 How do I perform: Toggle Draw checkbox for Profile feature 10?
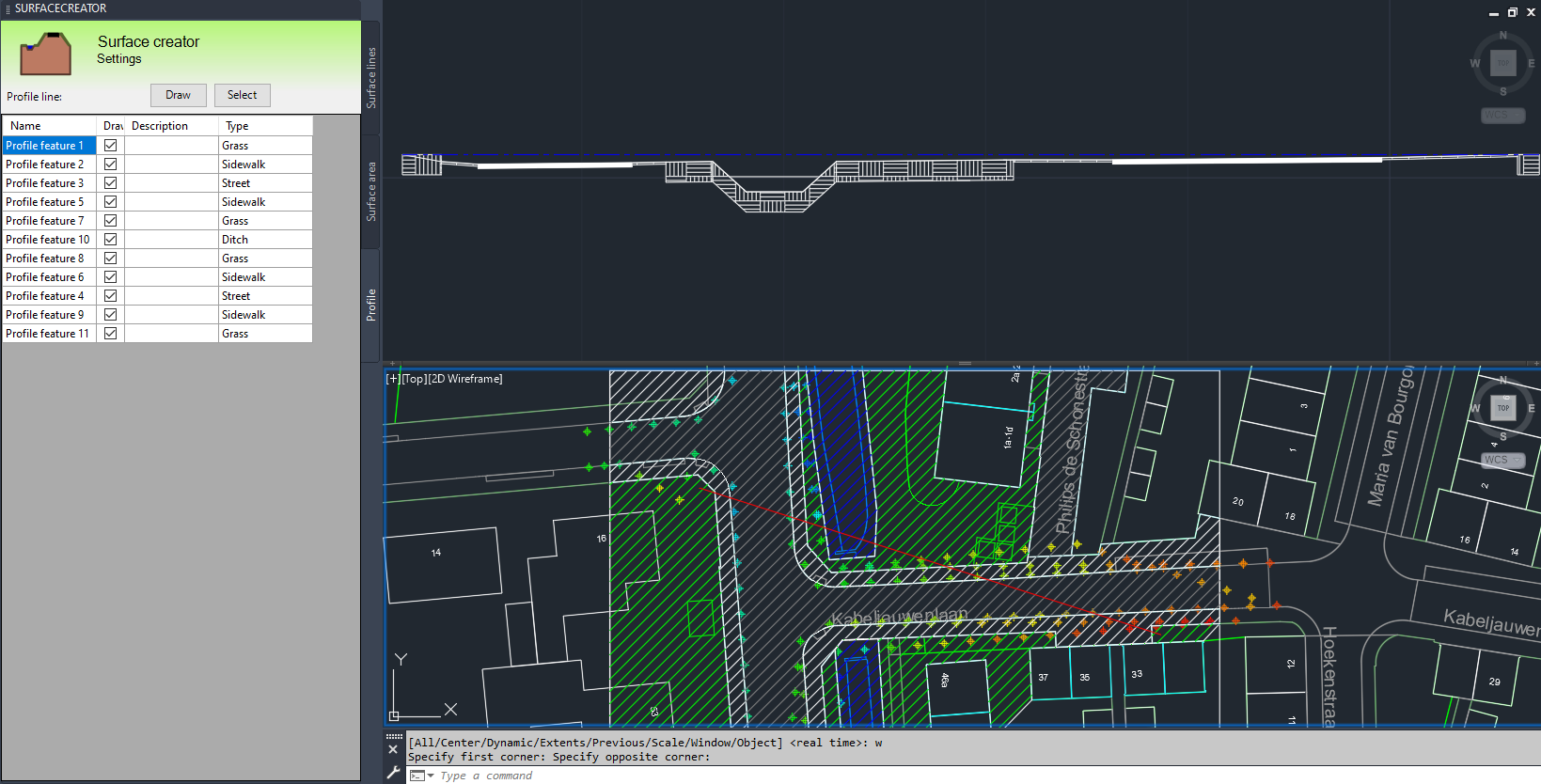tap(111, 240)
